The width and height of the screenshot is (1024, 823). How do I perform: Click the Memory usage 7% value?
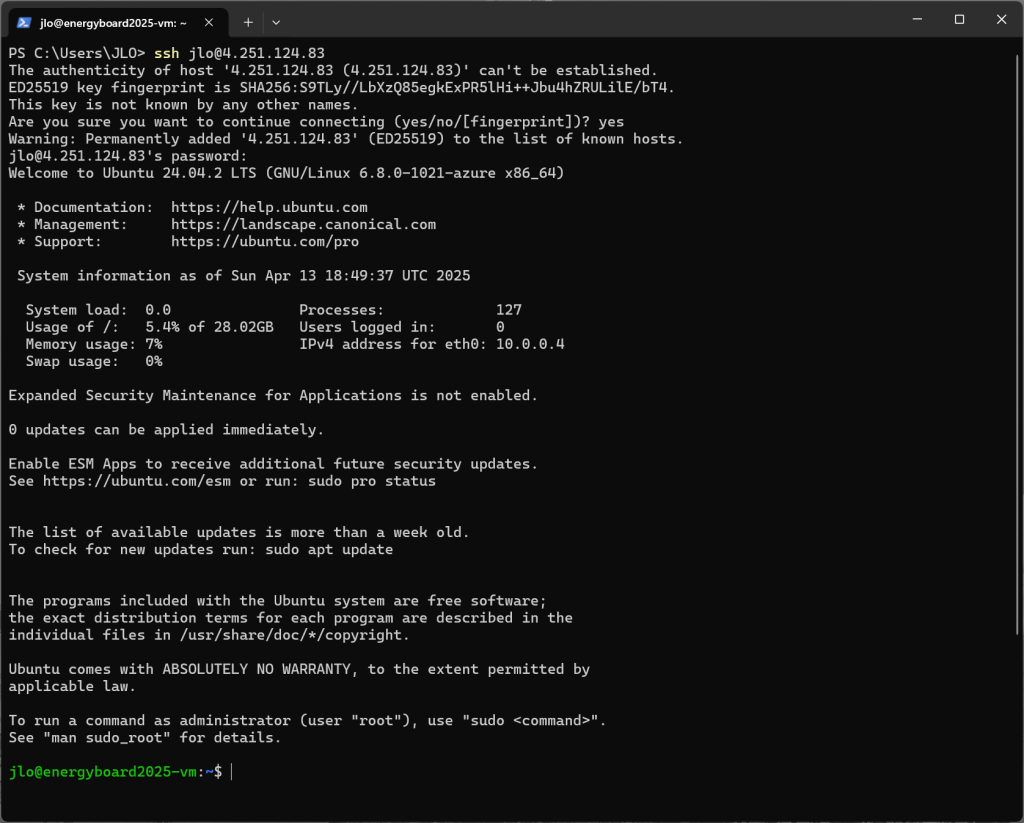coord(153,344)
